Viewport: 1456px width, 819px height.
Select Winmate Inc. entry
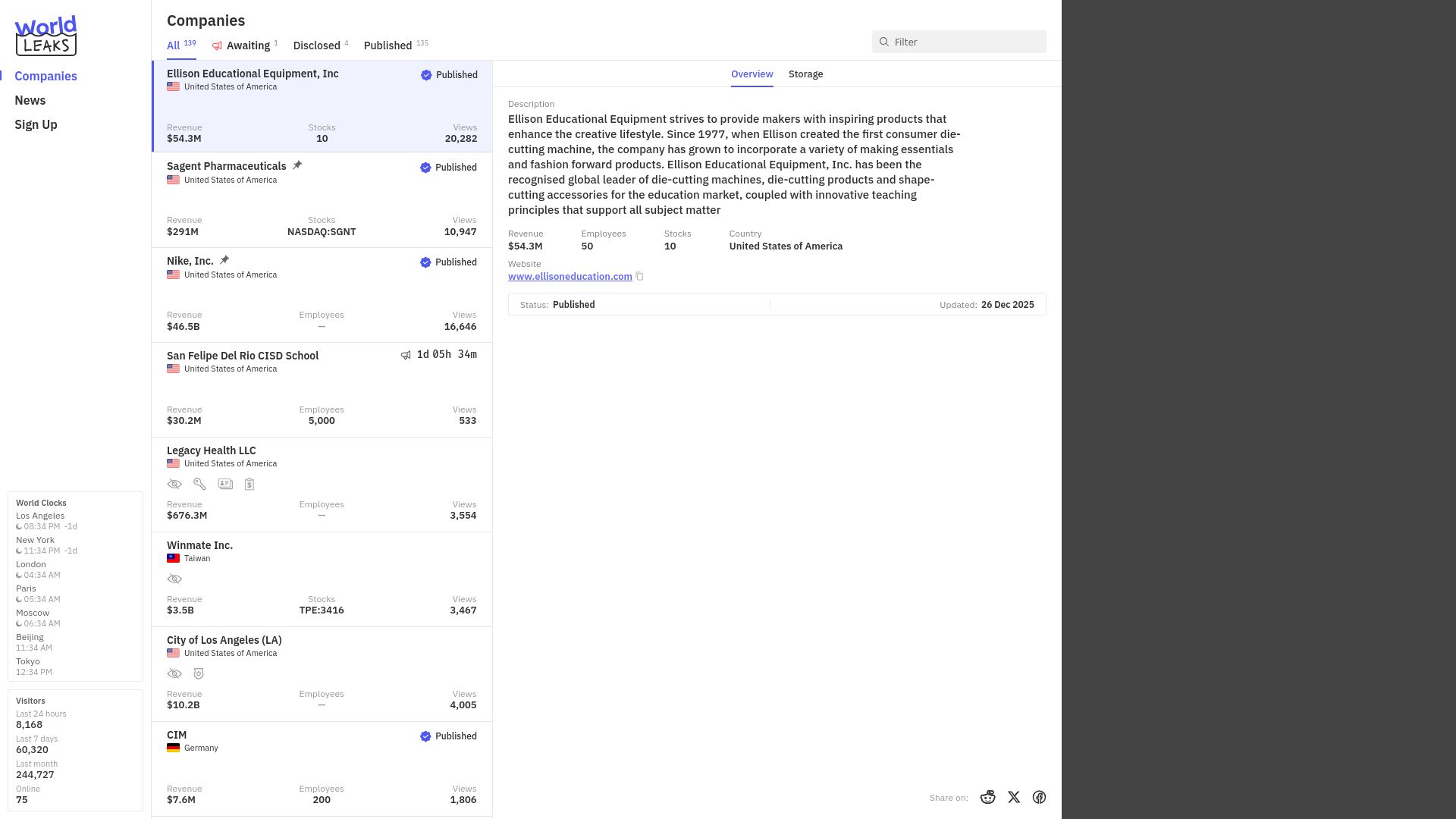322,579
